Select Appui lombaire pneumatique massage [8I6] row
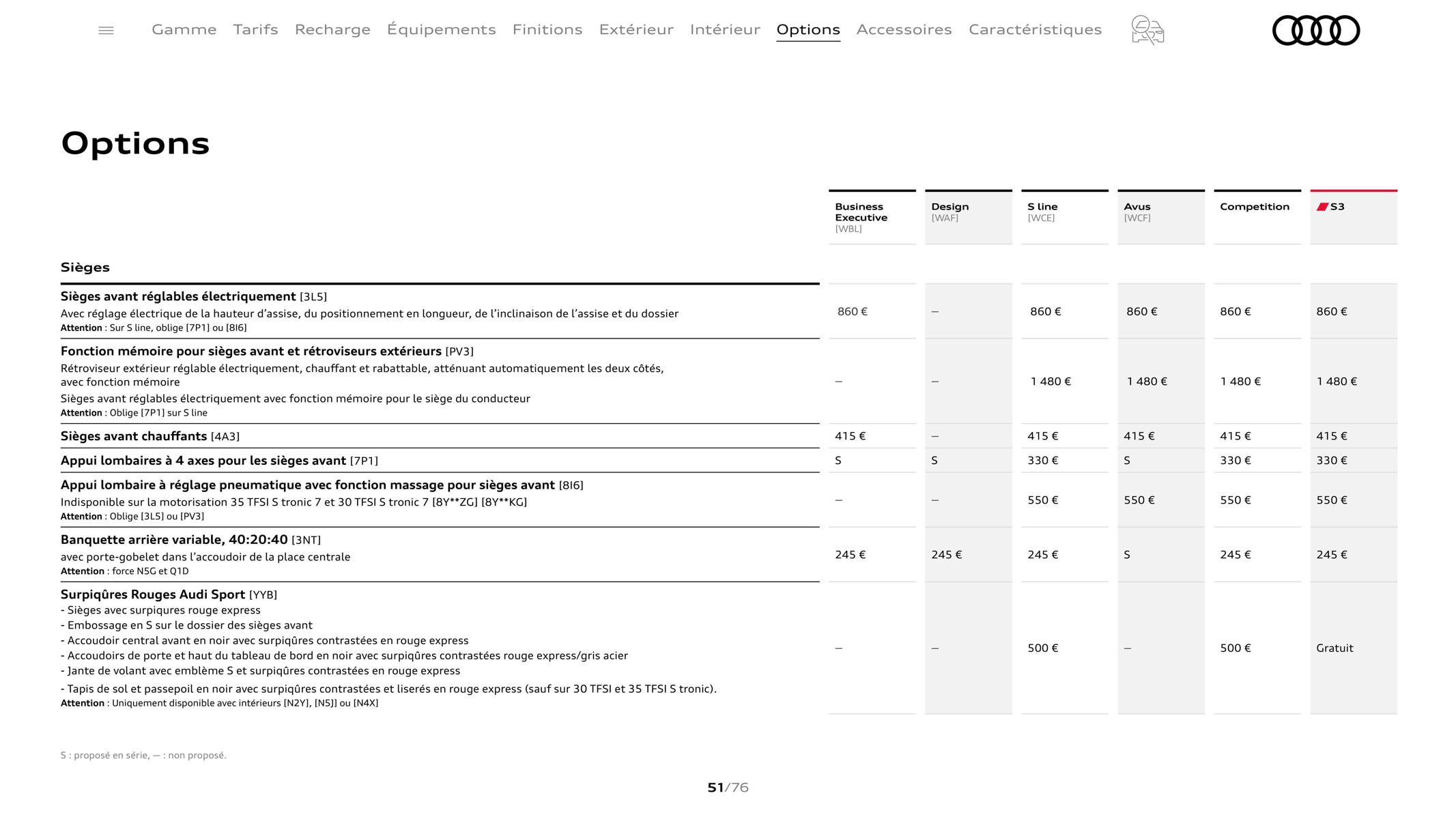 tap(440, 500)
